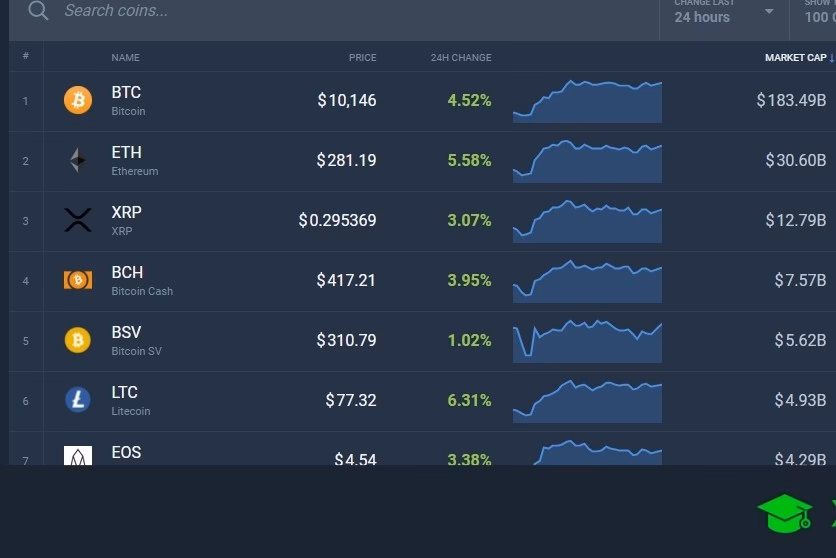
Task: Click the Bitcoin BTC logo icon
Action: click(x=78, y=100)
